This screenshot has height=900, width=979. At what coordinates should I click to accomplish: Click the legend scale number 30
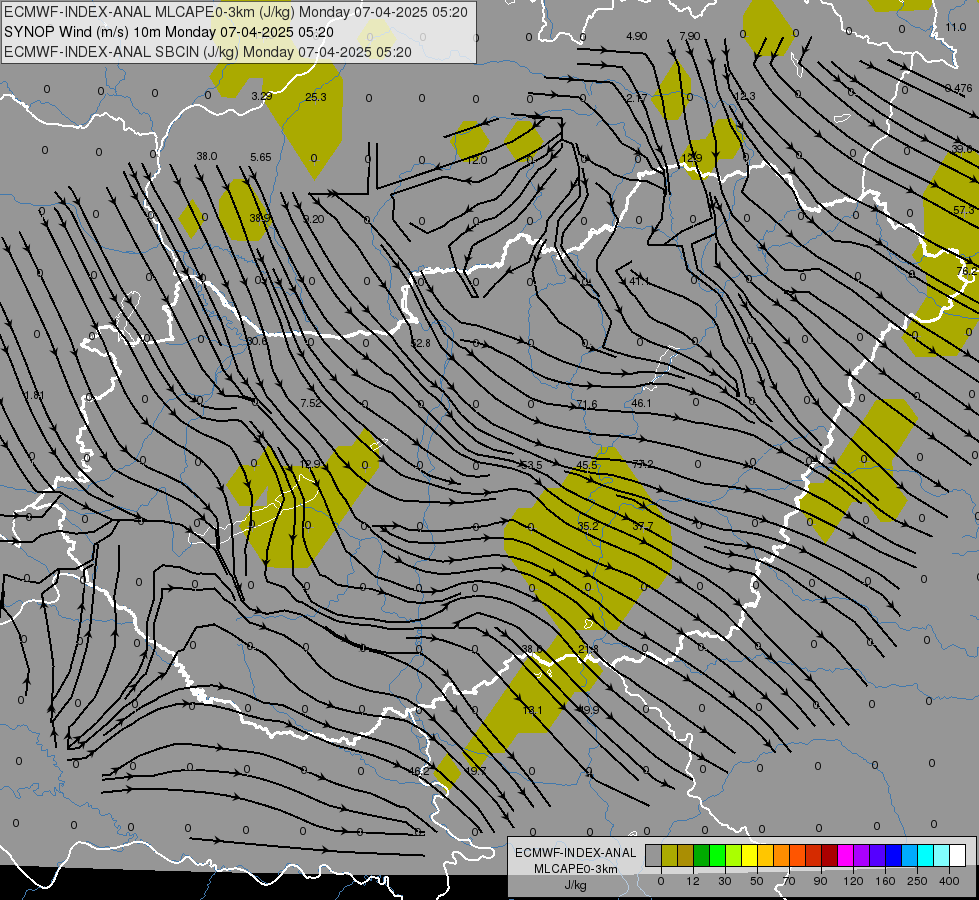724,881
